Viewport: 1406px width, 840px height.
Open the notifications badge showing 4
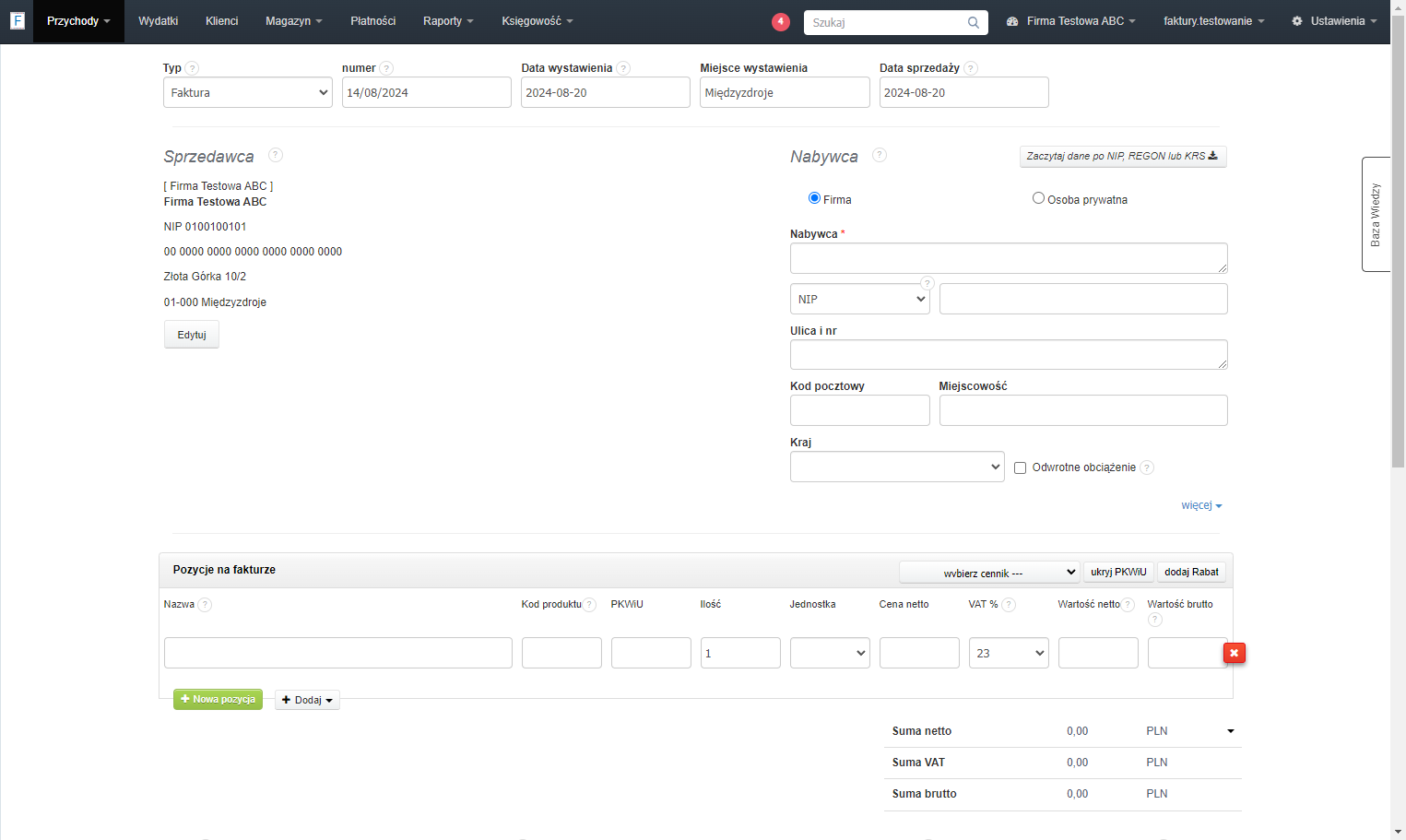point(781,21)
